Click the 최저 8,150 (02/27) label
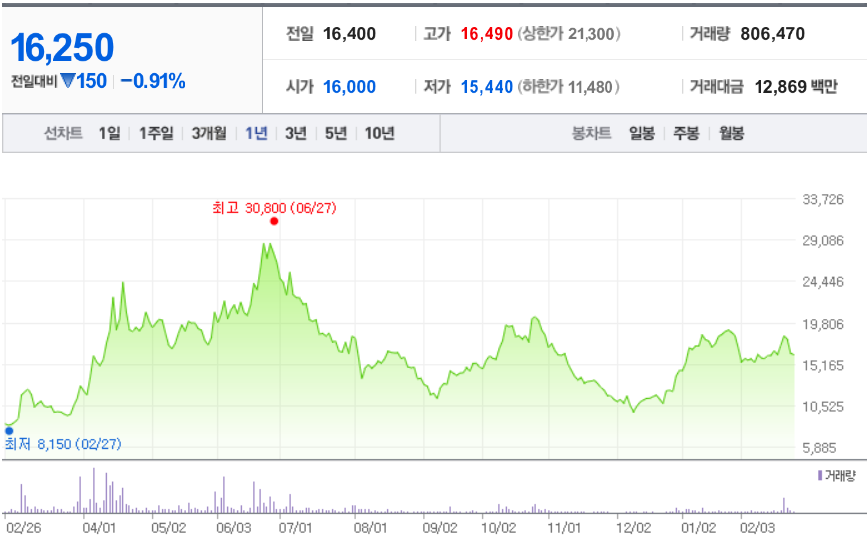Viewport: 867px width, 540px height. pyautogui.click(x=63, y=444)
